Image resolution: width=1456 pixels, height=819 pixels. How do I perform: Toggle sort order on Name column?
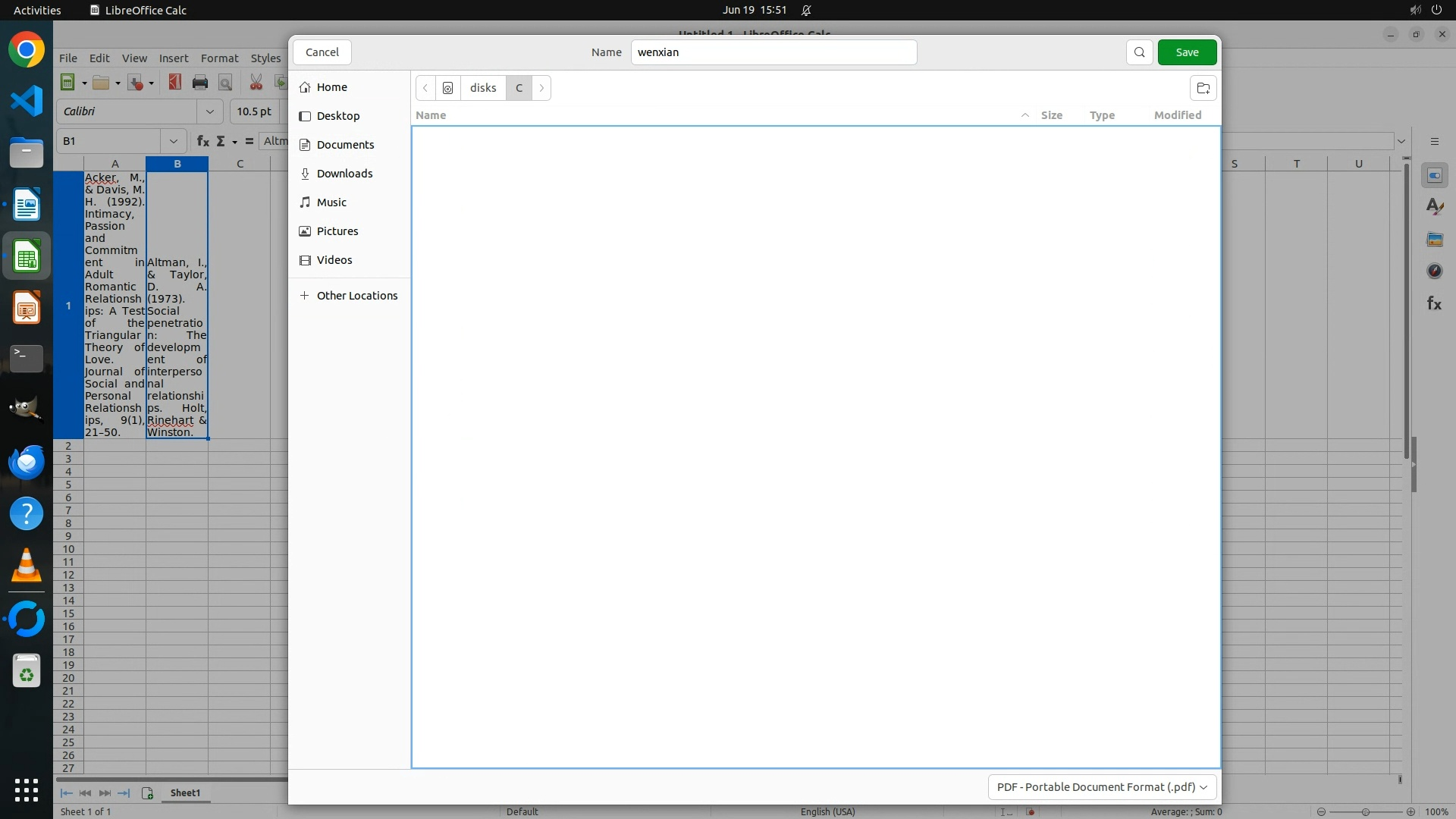point(431,115)
